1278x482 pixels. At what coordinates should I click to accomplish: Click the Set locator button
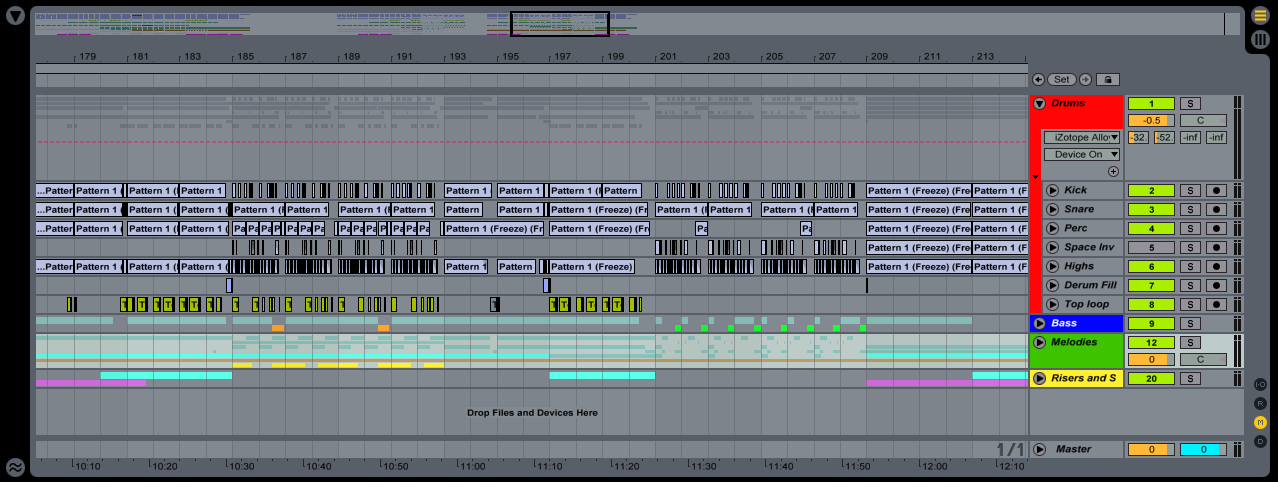coord(1061,79)
